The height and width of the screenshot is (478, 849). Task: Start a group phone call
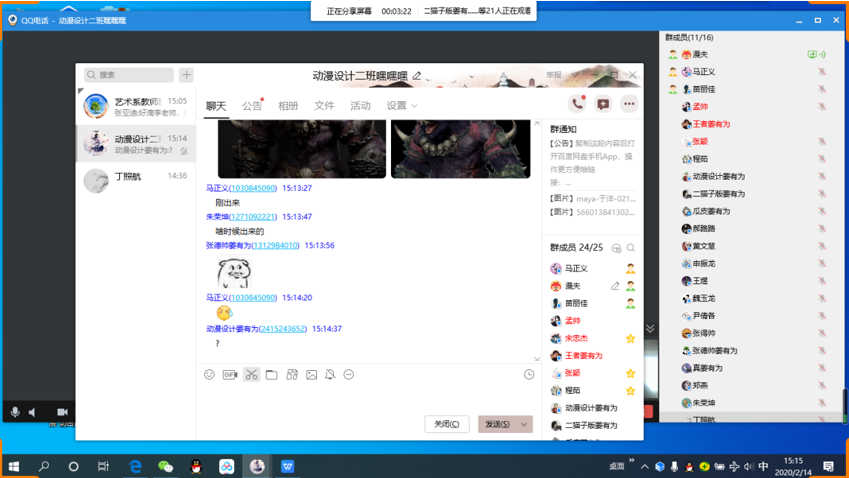[578, 103]
